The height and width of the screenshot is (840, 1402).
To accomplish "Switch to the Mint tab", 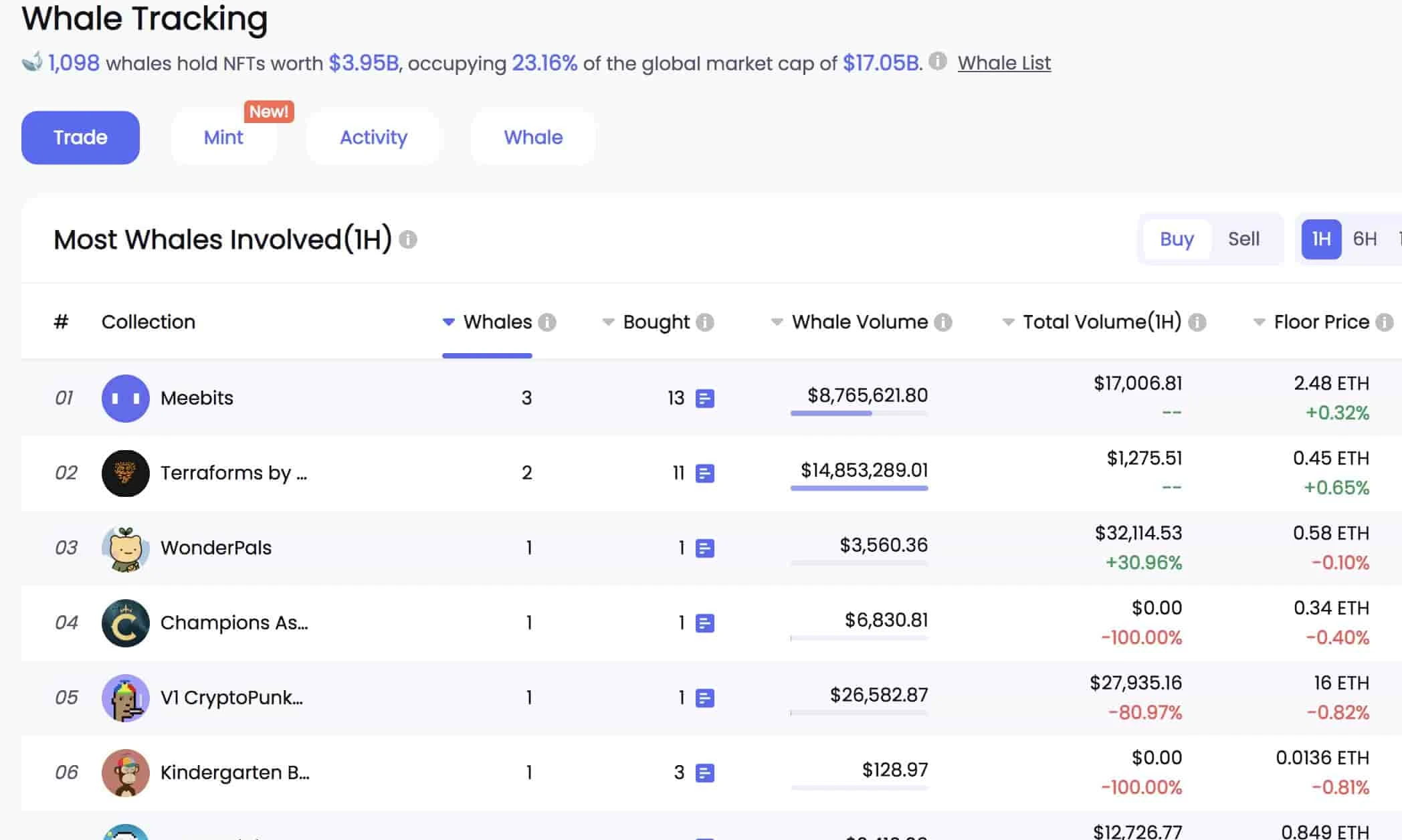I will click(x=223, y=138).
